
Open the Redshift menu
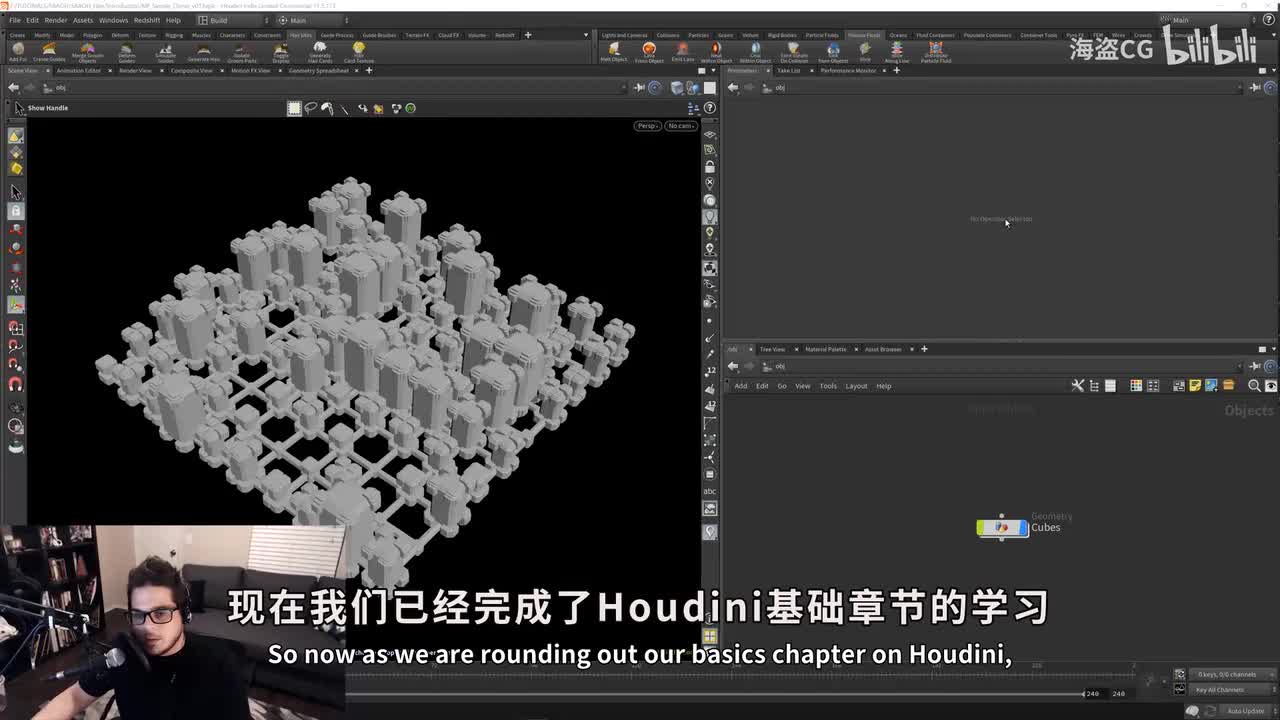click(147, 20)
